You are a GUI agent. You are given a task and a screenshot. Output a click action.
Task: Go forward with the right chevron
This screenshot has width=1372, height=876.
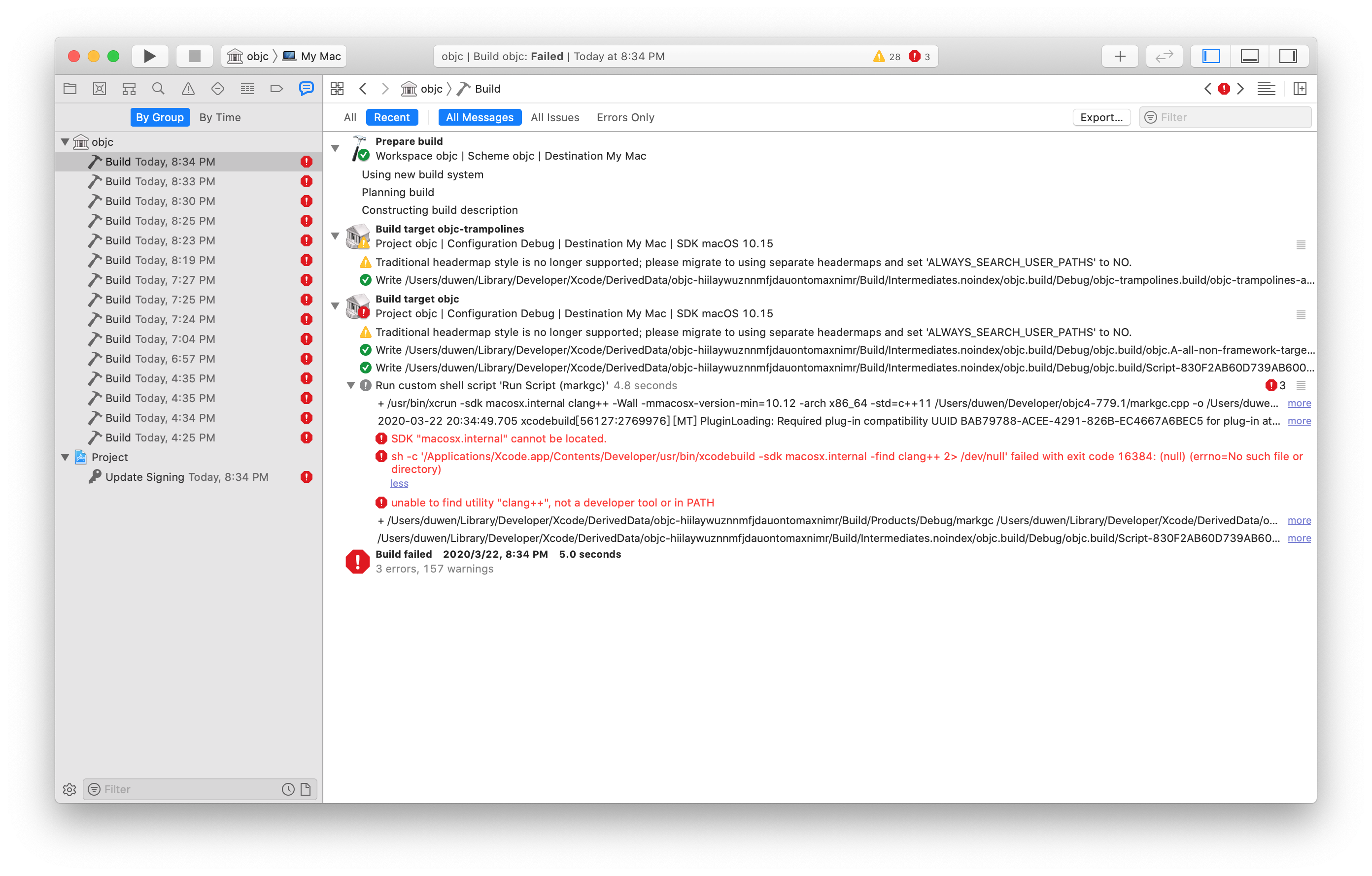click(x=385, y=88)
